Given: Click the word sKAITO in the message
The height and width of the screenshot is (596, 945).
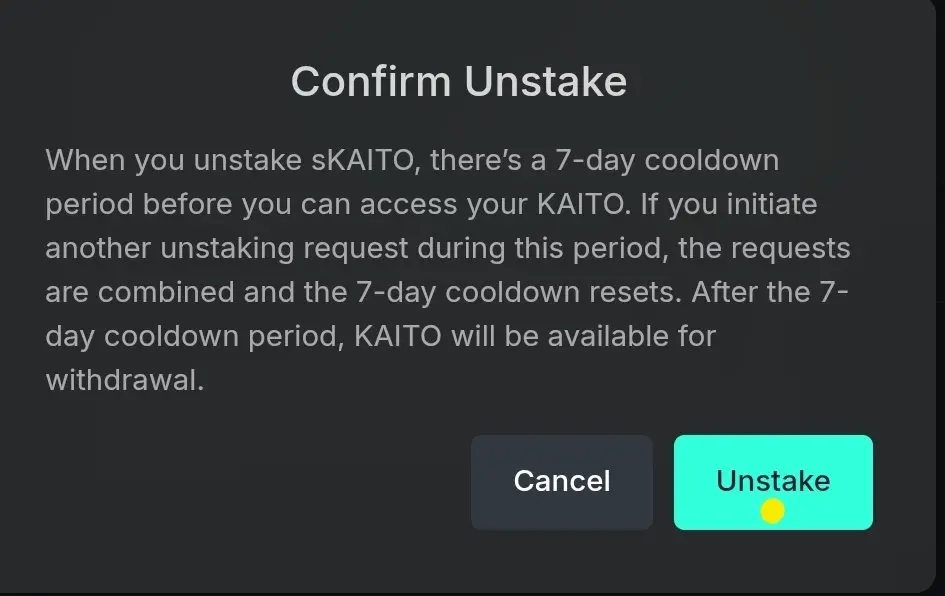Looking at the screenshot, I should coord(363,160).
